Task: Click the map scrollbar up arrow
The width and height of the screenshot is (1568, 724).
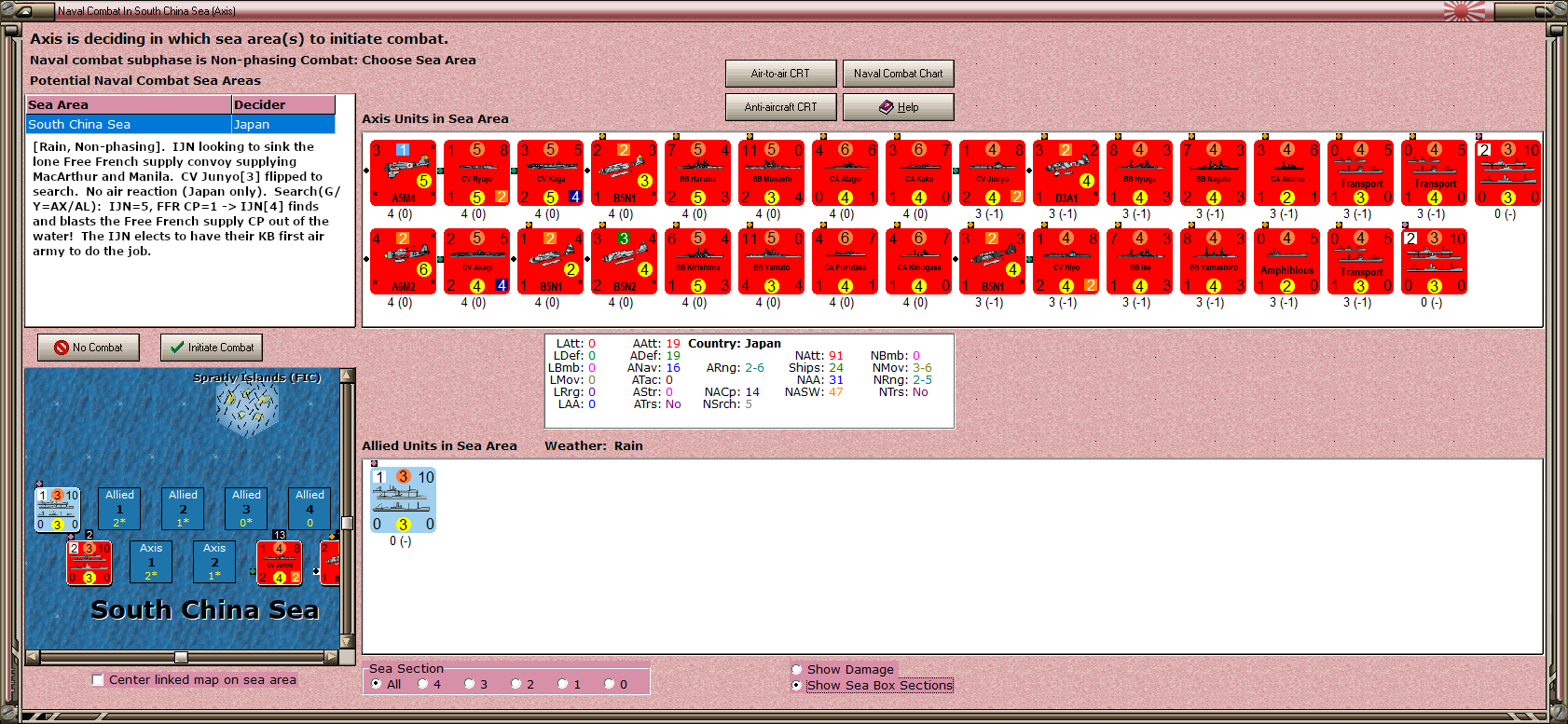Action: 347,376
